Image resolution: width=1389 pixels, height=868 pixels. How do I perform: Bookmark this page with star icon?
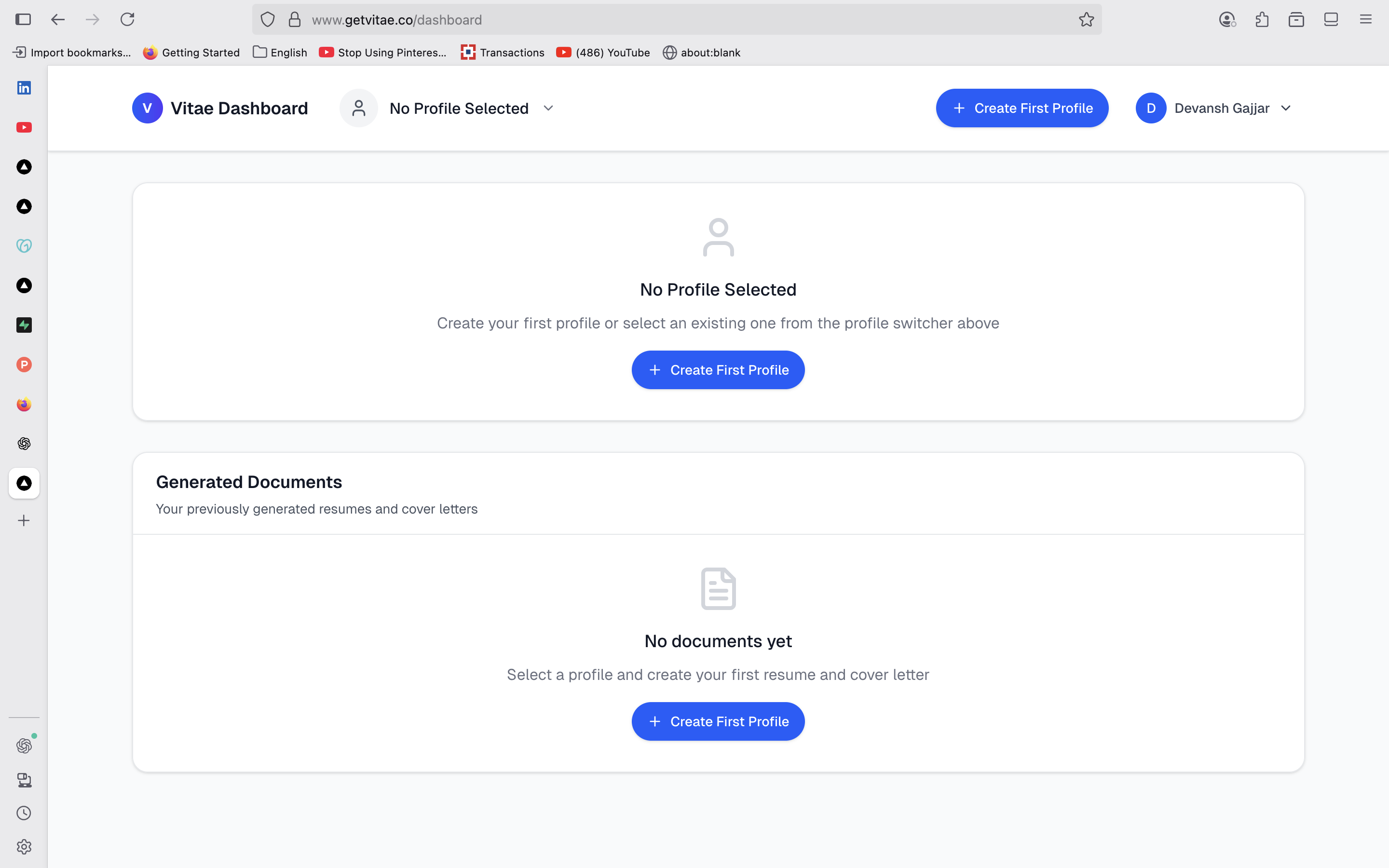point(1086,19)
